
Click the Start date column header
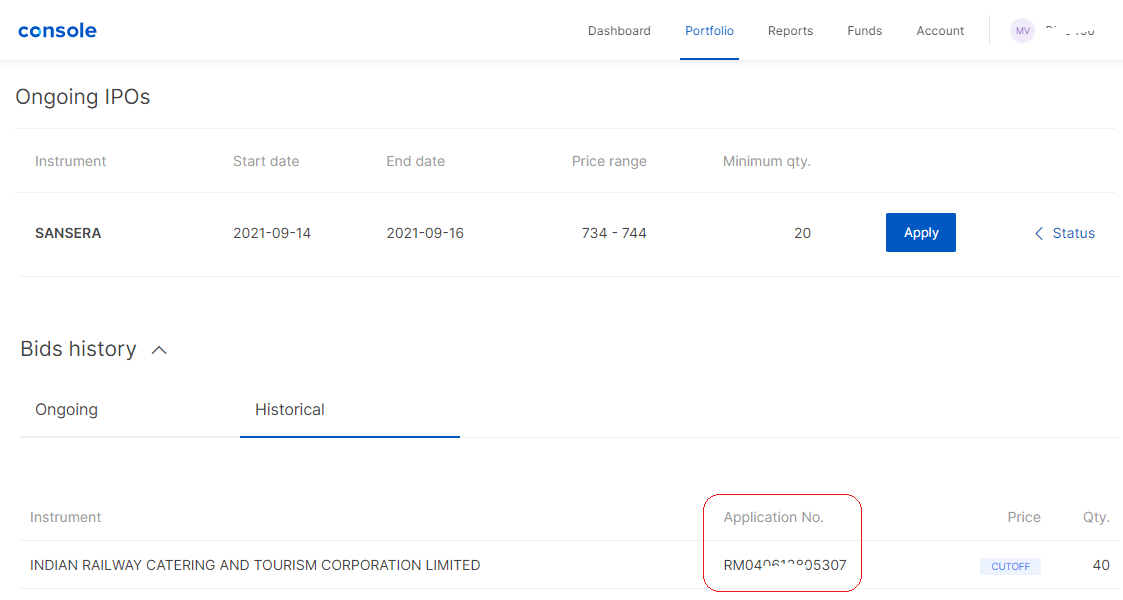(266, 162)
